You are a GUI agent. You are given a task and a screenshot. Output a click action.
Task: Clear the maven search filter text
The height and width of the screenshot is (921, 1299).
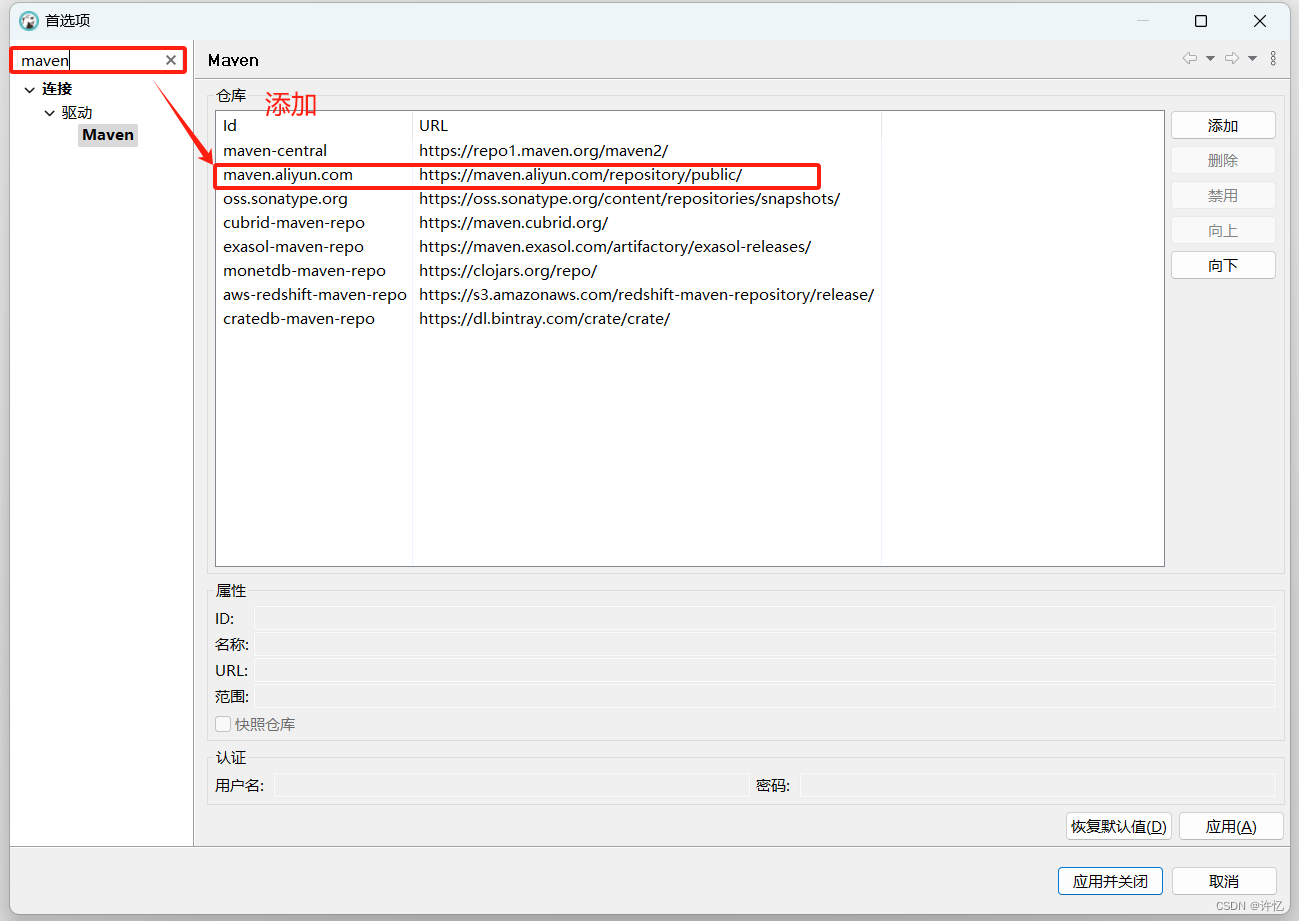point(171,60)
